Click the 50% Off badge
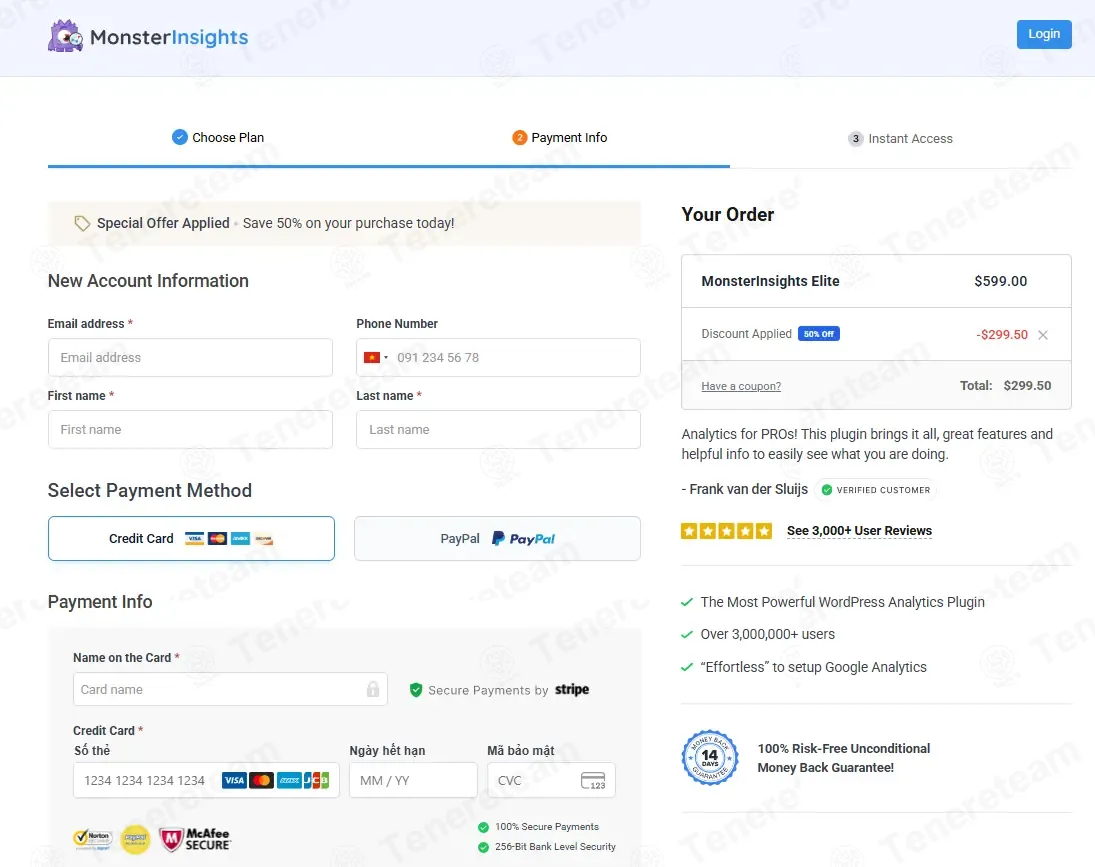 (818, 334)
